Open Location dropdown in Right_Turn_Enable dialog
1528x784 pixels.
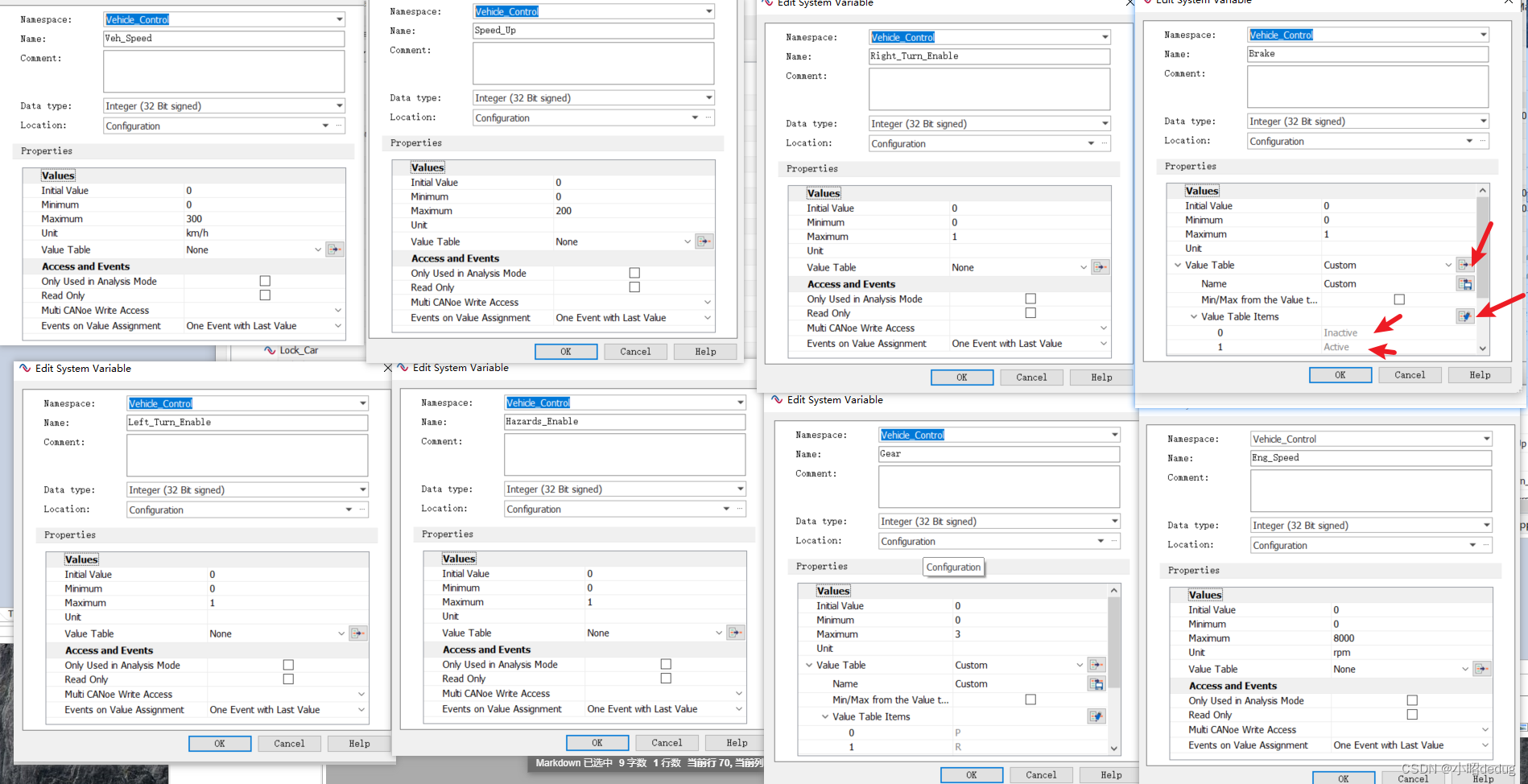tap(1091, 143)
